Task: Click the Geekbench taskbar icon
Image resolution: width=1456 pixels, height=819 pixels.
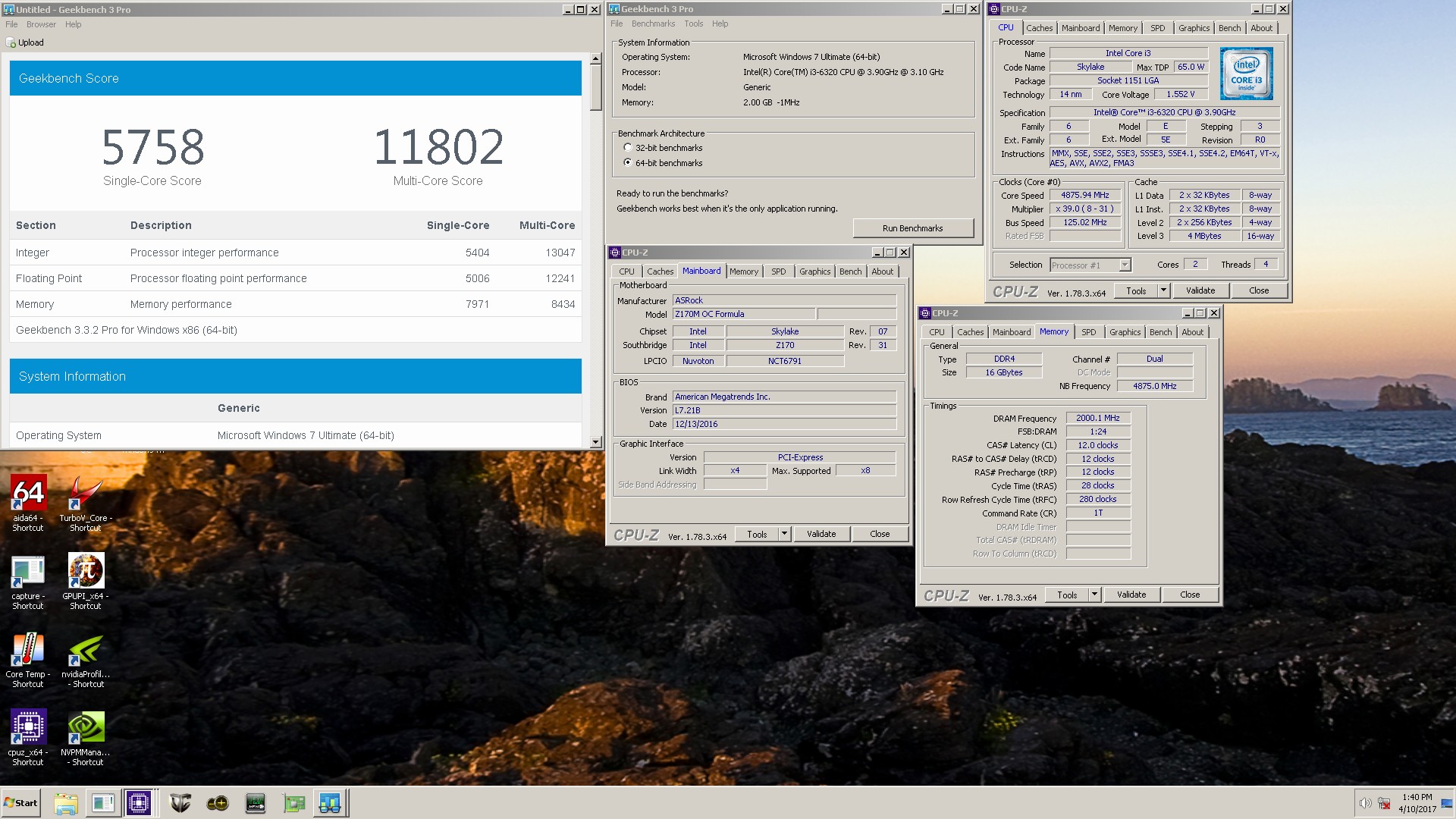Action: pos(330,803)
